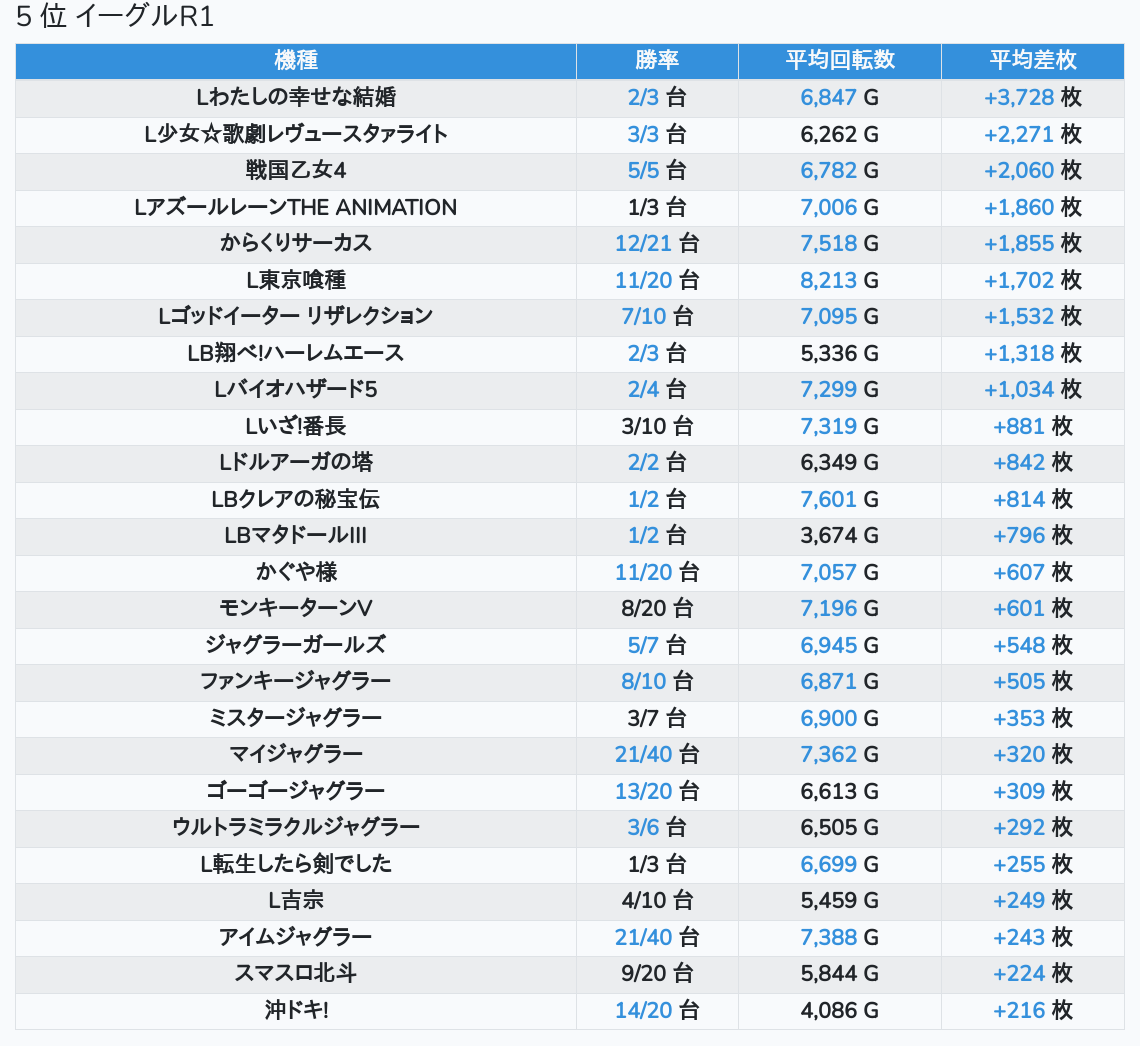1140x1046 pixels.
Task: Select Lゴッドイーター リザレクション machine name
Action: 296,316
